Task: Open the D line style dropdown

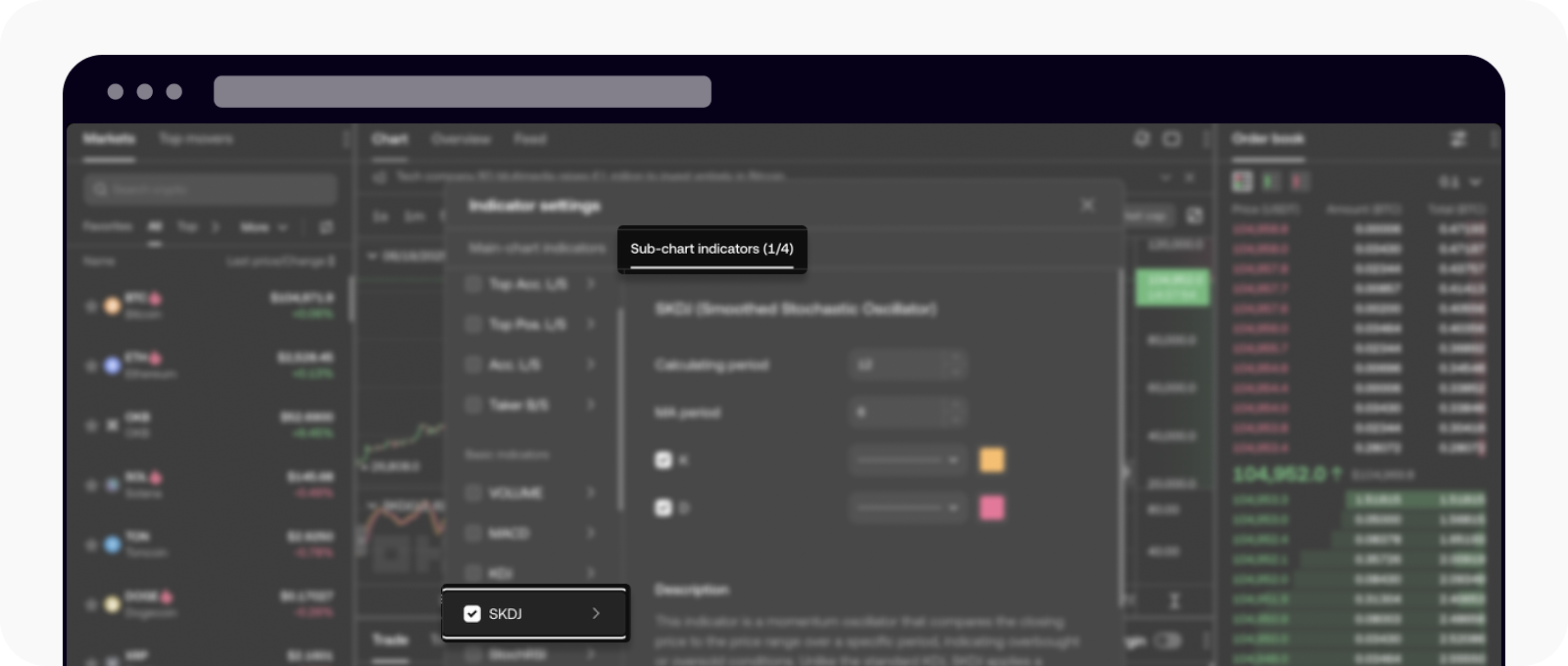Action: [x=906, y=507]
